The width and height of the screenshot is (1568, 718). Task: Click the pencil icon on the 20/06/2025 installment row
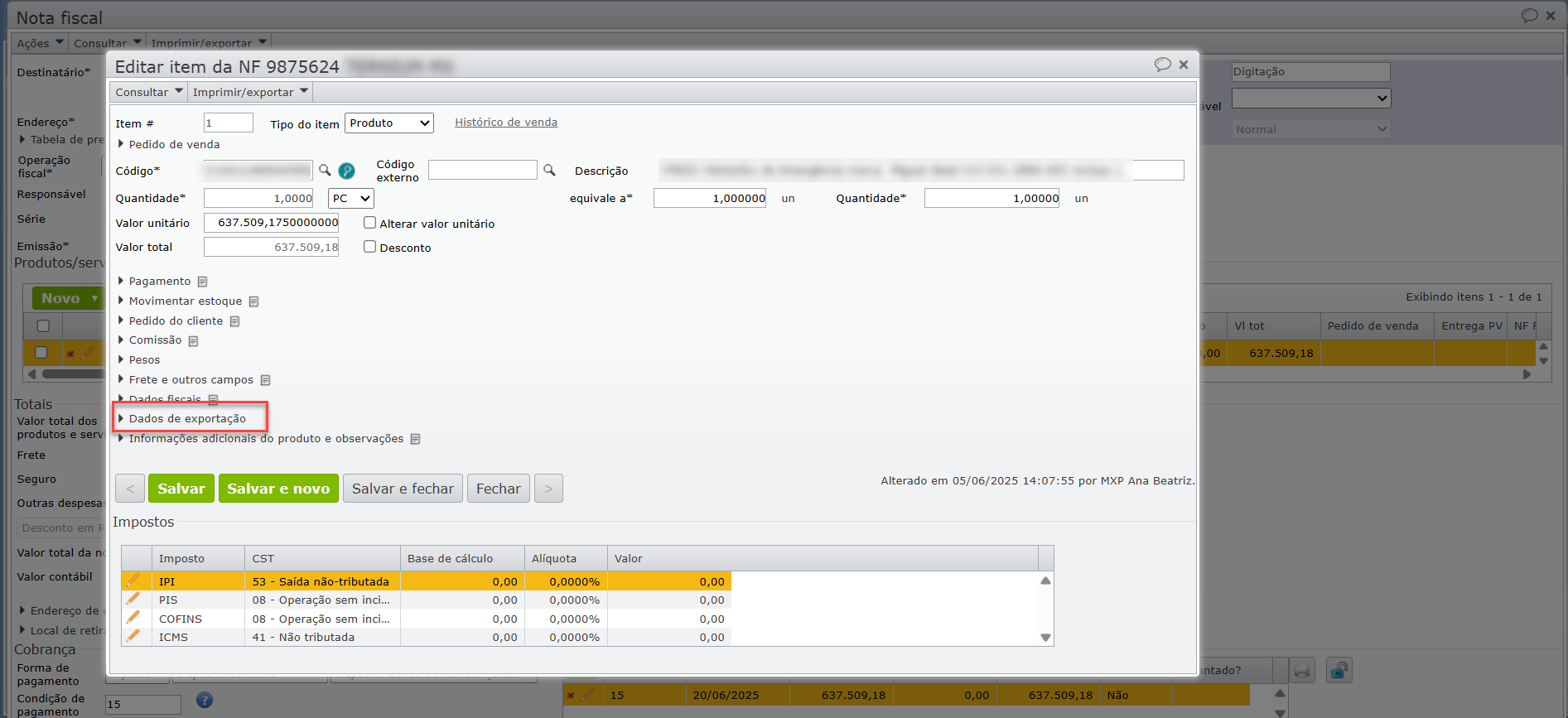pyautogui.click(x=588, y=694)
